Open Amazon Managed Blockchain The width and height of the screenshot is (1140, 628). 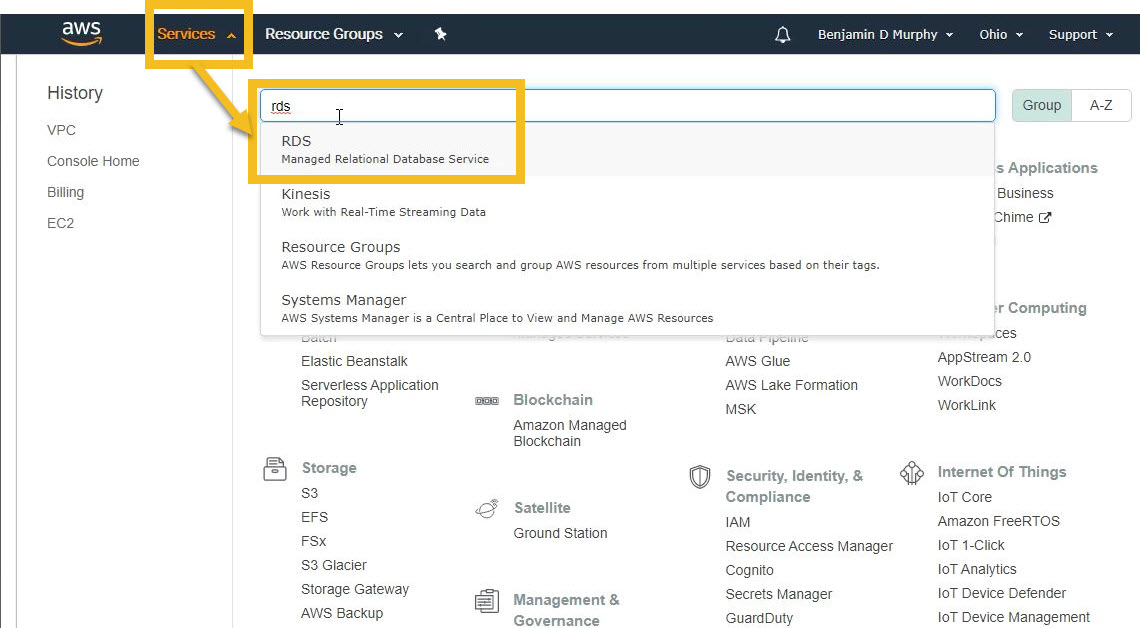click(x=569, y=433)
